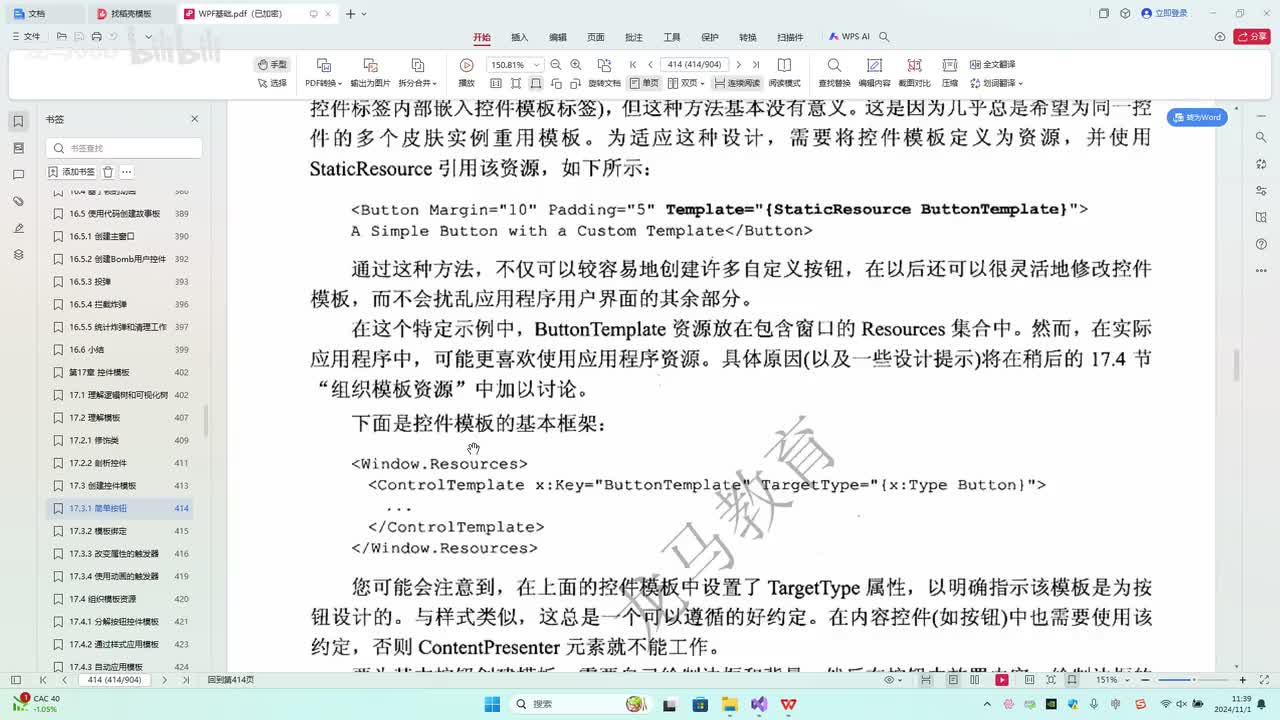Select bookmark 17.3.2 模板绑定
The image size is (1280, 720).
[x=120, y=531]
